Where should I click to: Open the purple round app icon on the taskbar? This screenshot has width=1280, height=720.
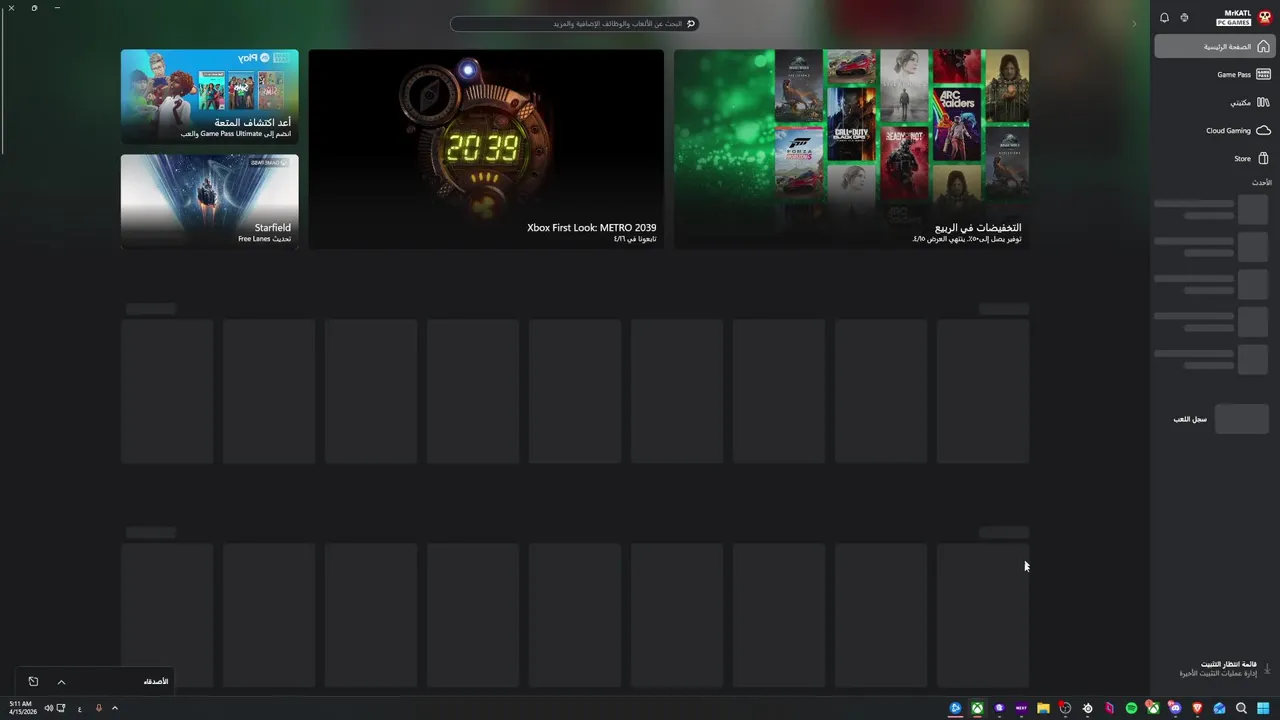[999, 708]
